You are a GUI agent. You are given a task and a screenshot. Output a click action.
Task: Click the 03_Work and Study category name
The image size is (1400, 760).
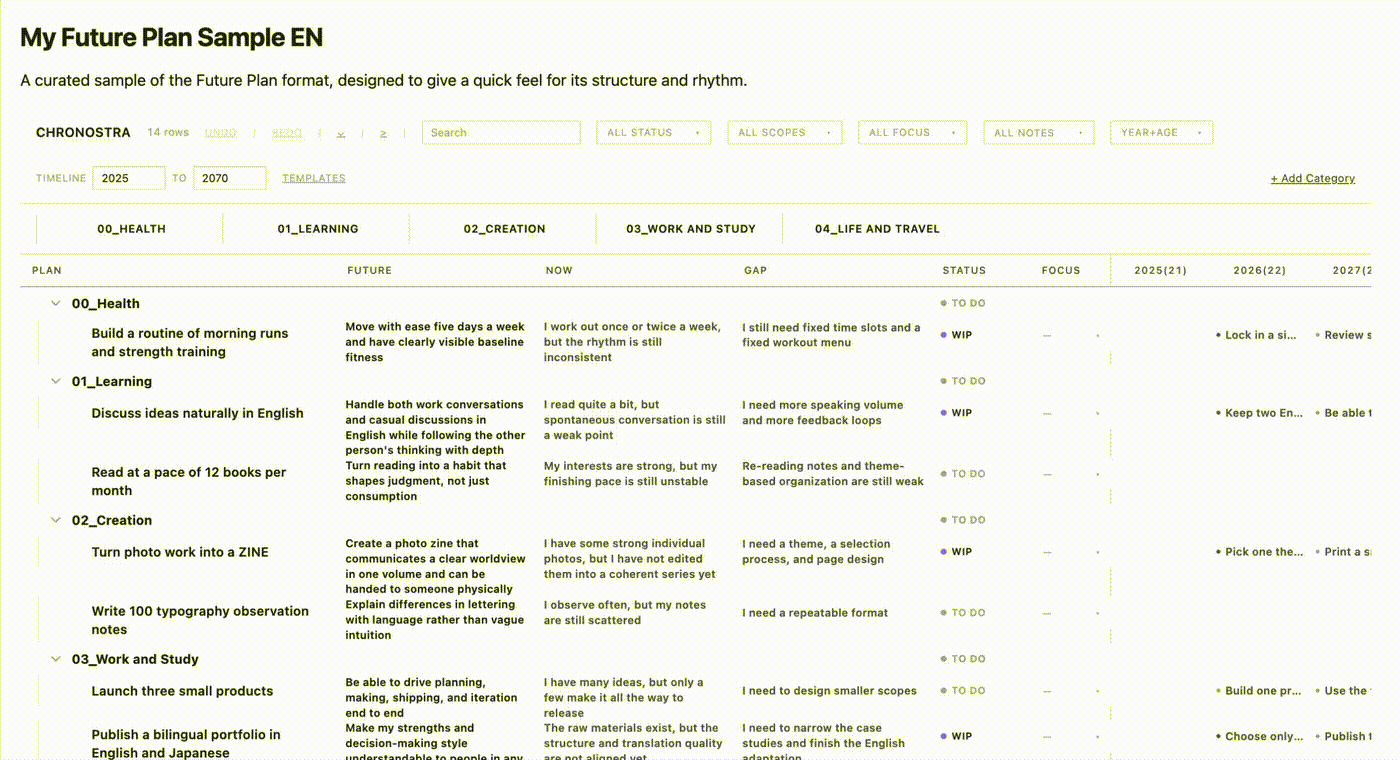point(135,660)
